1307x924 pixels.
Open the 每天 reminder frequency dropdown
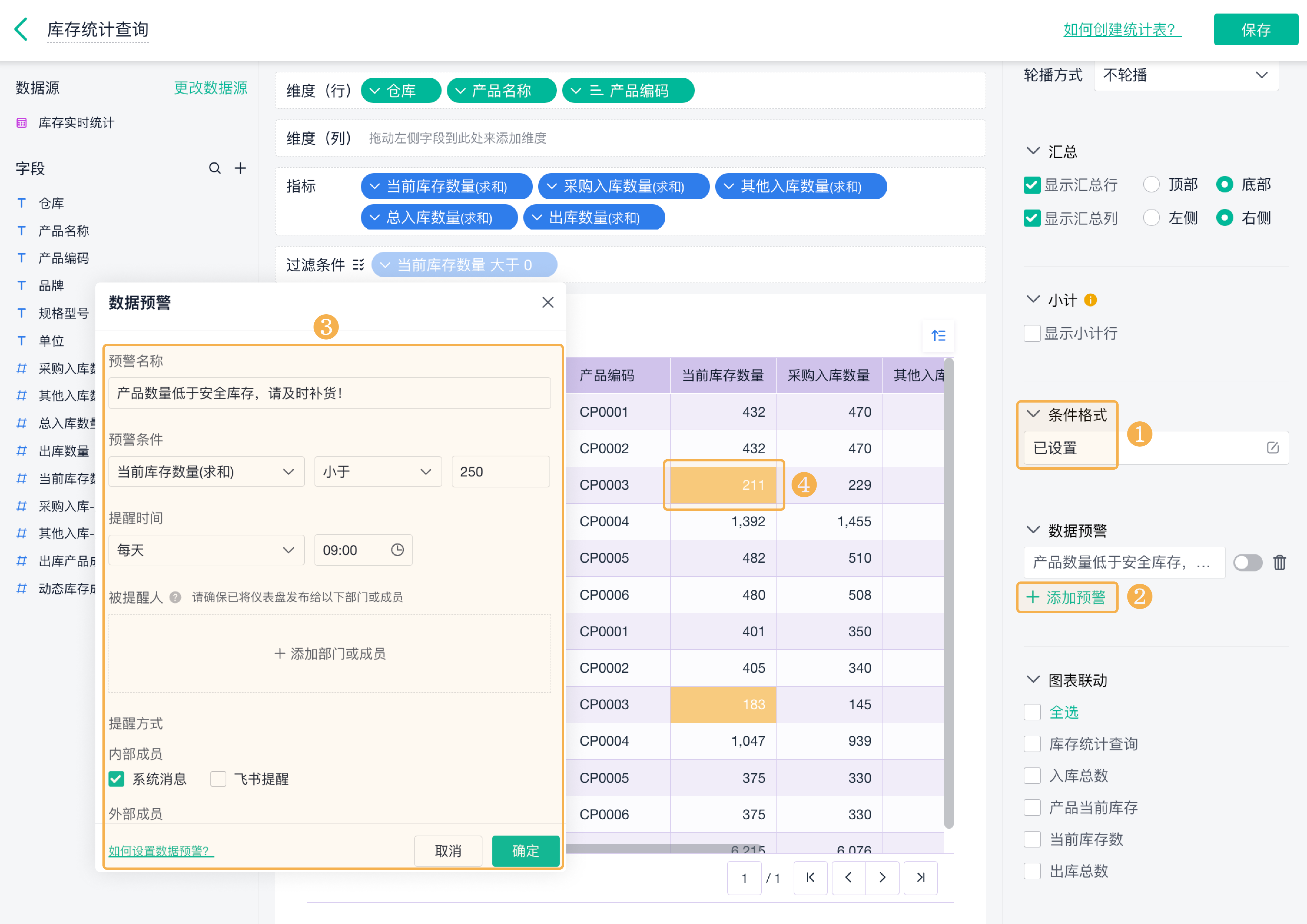coord(206,550)
